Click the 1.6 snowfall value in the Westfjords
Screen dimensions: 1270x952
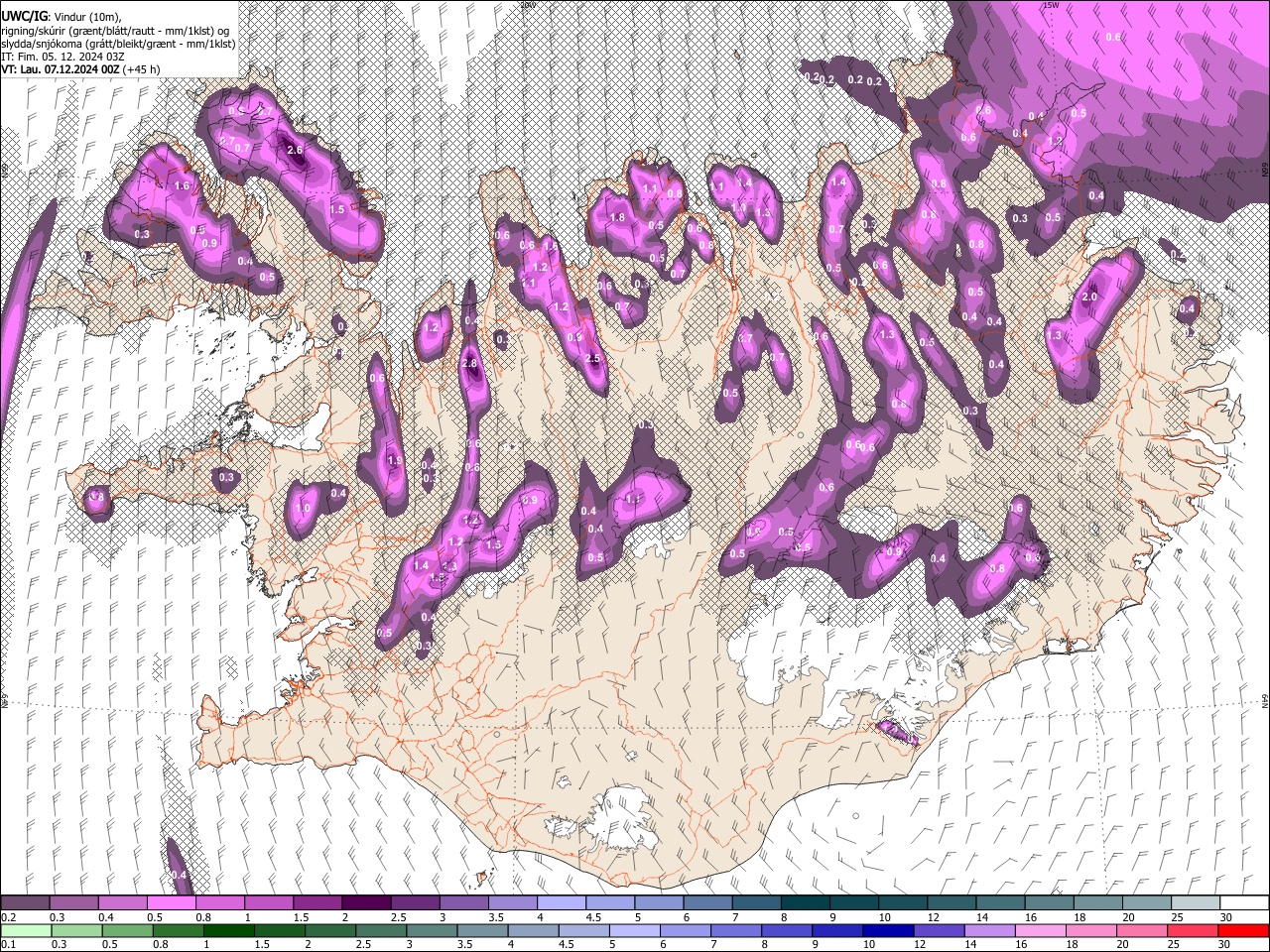[182, 185]
